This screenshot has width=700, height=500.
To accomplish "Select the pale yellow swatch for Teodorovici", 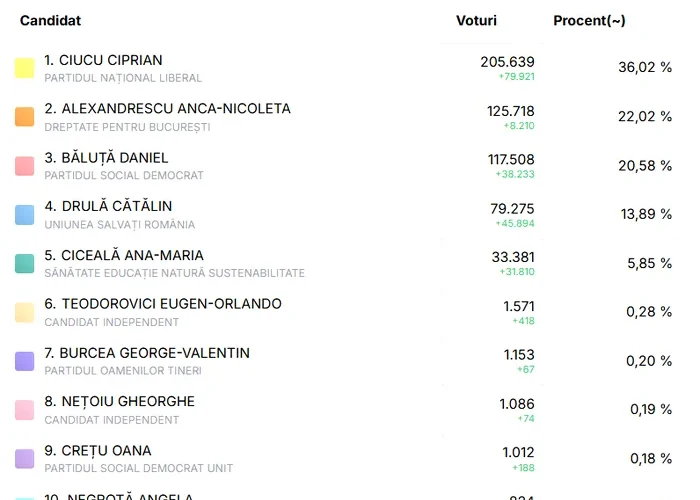I will 25,312.
